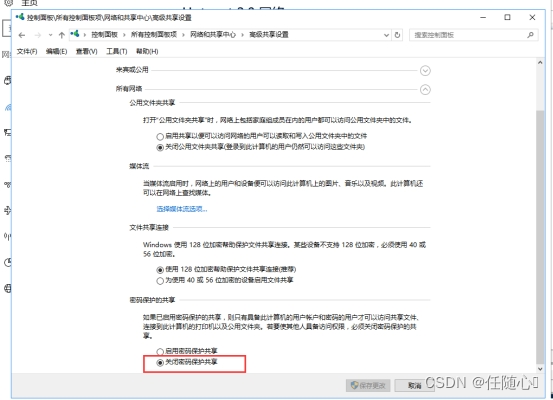This screenshot has width=553, height=400.
Task: Maximize the advanced sharing settings window
Action: tap(507, 17)
